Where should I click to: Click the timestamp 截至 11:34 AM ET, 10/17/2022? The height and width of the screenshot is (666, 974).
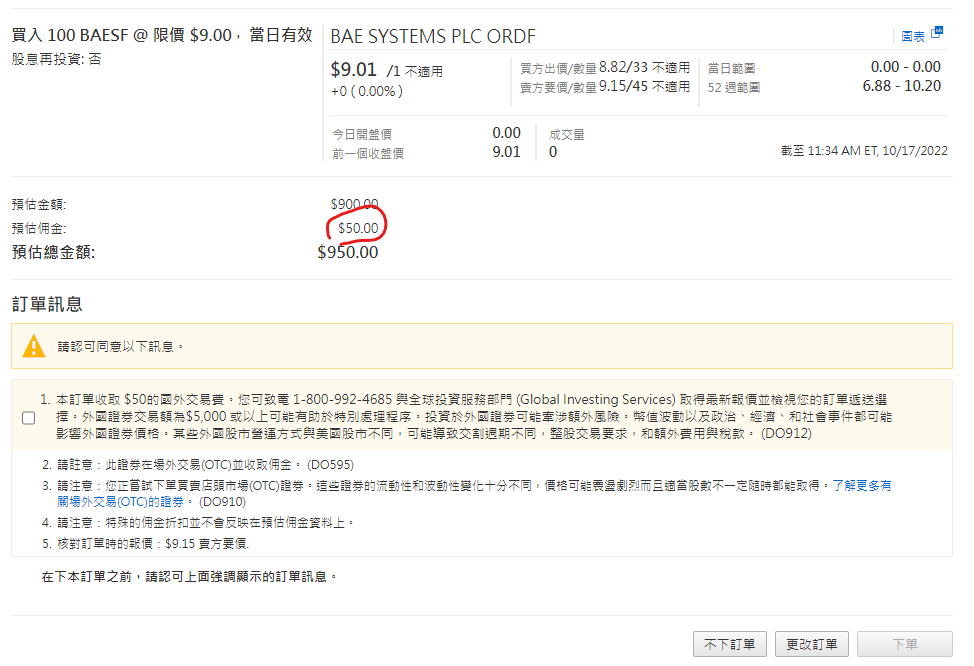(x=864, y=150)
